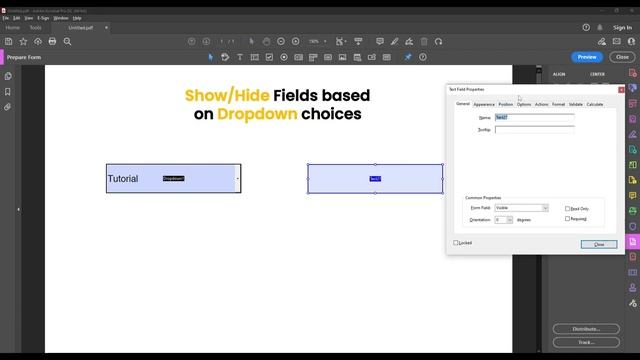Add an image field form tool
This screenshot has width=640, height=360.
(x=342, y=57)
